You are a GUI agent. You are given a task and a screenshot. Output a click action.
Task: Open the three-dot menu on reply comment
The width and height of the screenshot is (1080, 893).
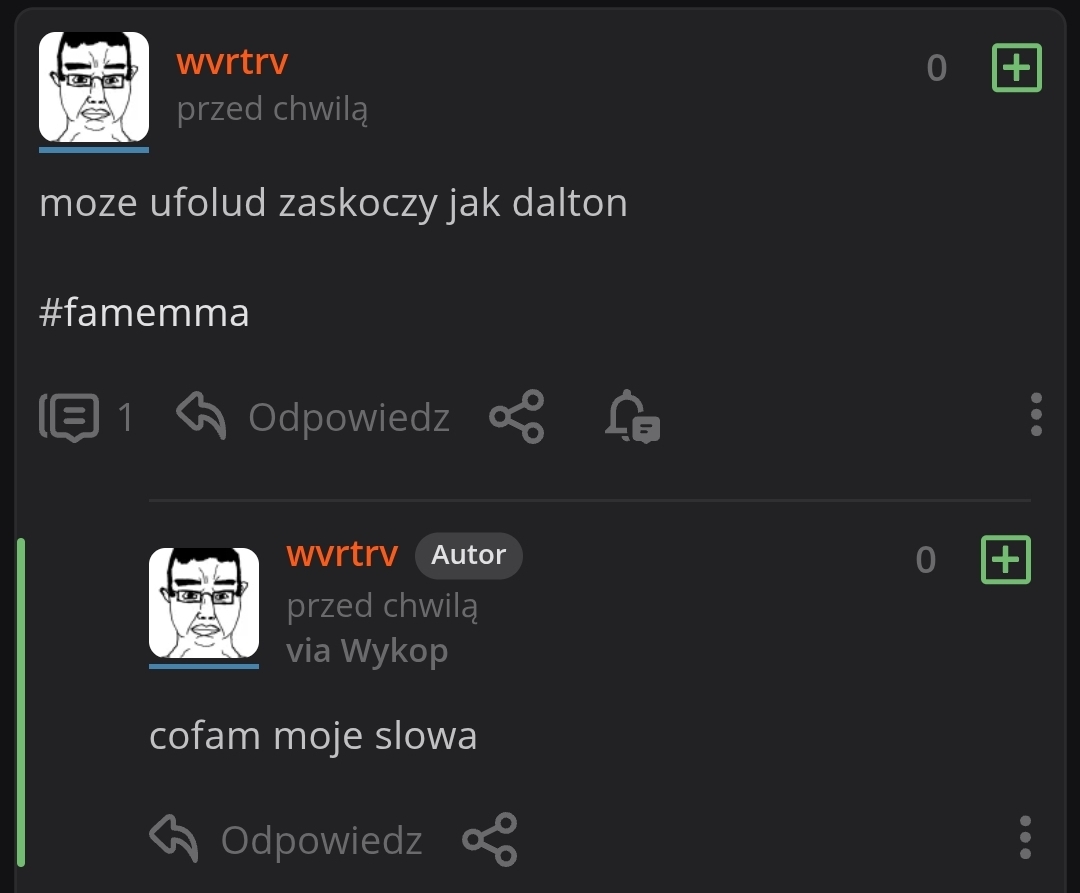point(1025,837)
